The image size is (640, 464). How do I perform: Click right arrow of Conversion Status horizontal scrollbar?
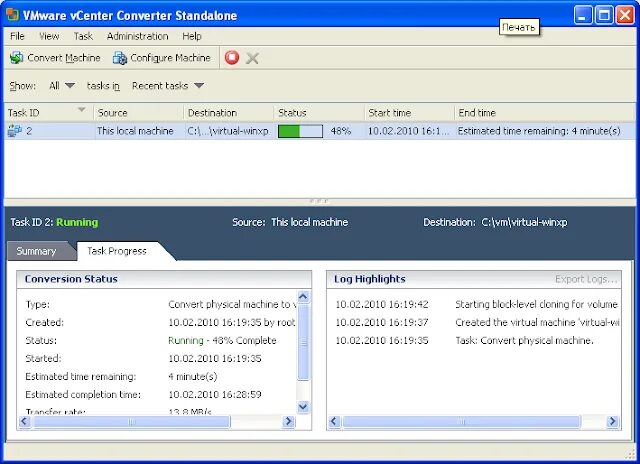(289, 421)
